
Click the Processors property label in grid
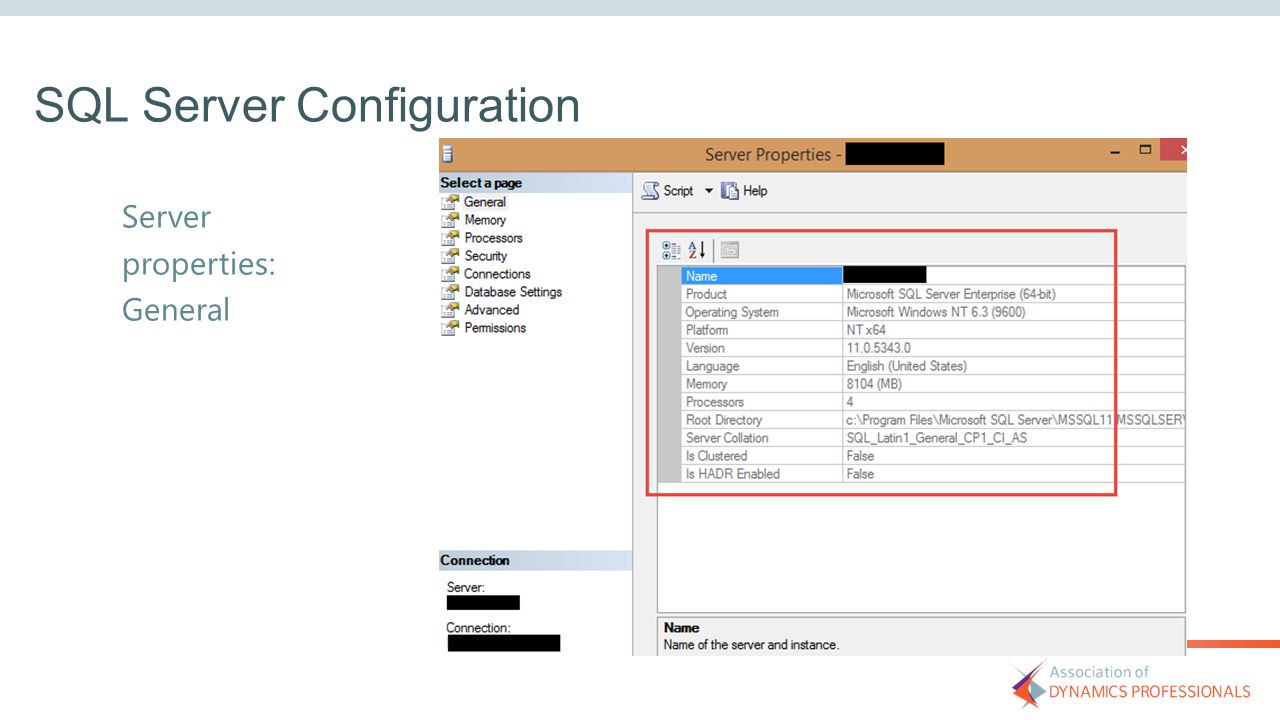(715, 402)
